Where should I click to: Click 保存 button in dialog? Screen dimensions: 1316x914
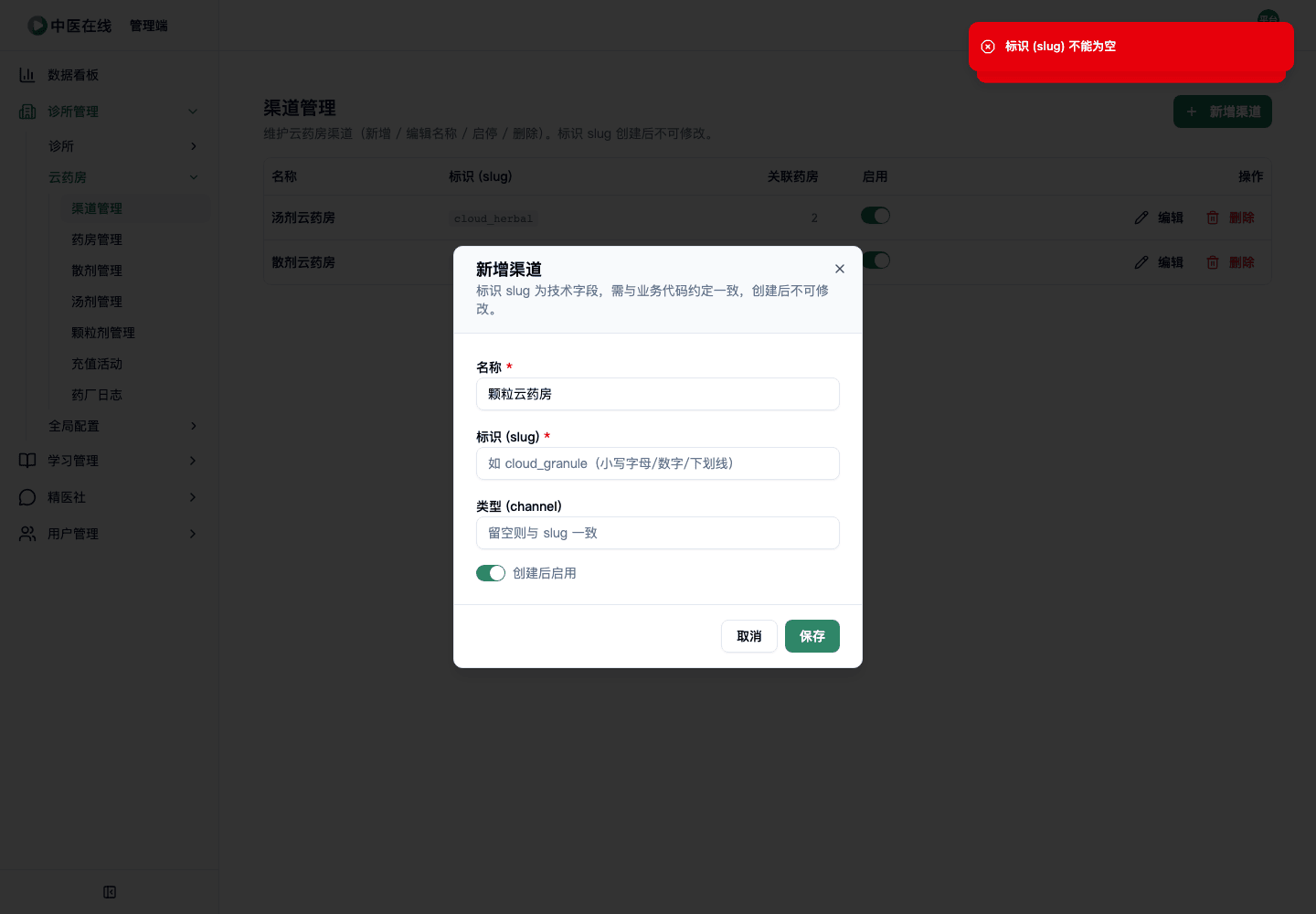pyautogui.click(x=812, y=636)
